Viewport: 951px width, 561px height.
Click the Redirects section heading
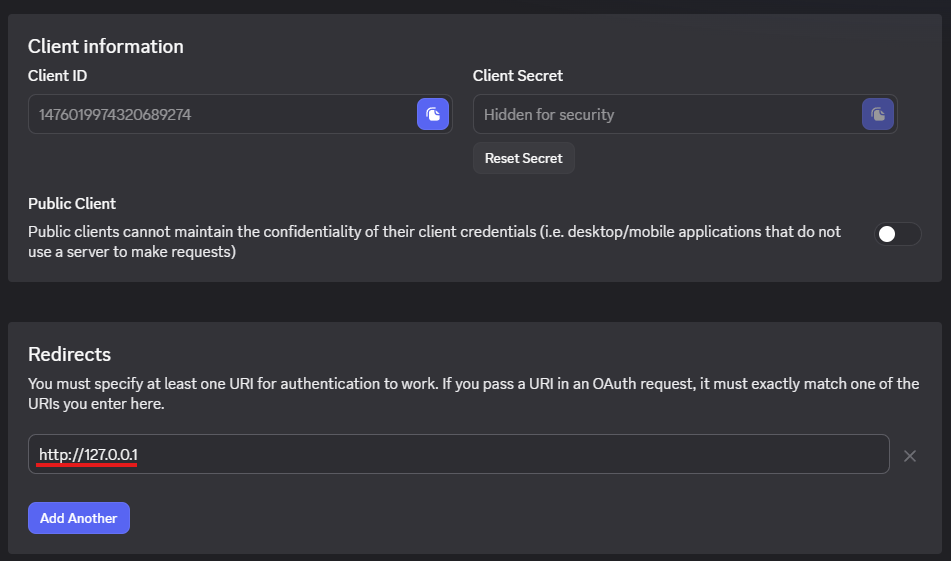(69, 354)
